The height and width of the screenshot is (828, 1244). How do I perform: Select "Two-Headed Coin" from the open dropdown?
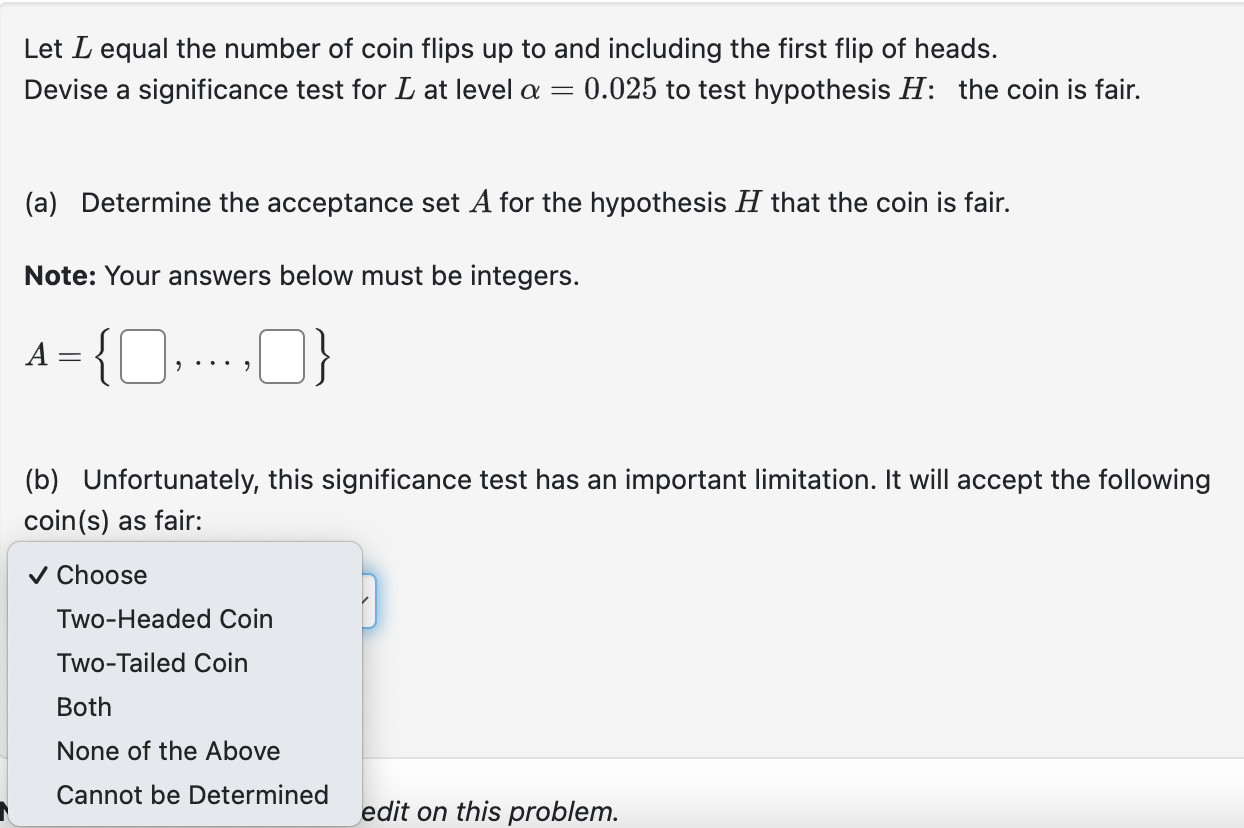tap(164, 618)
